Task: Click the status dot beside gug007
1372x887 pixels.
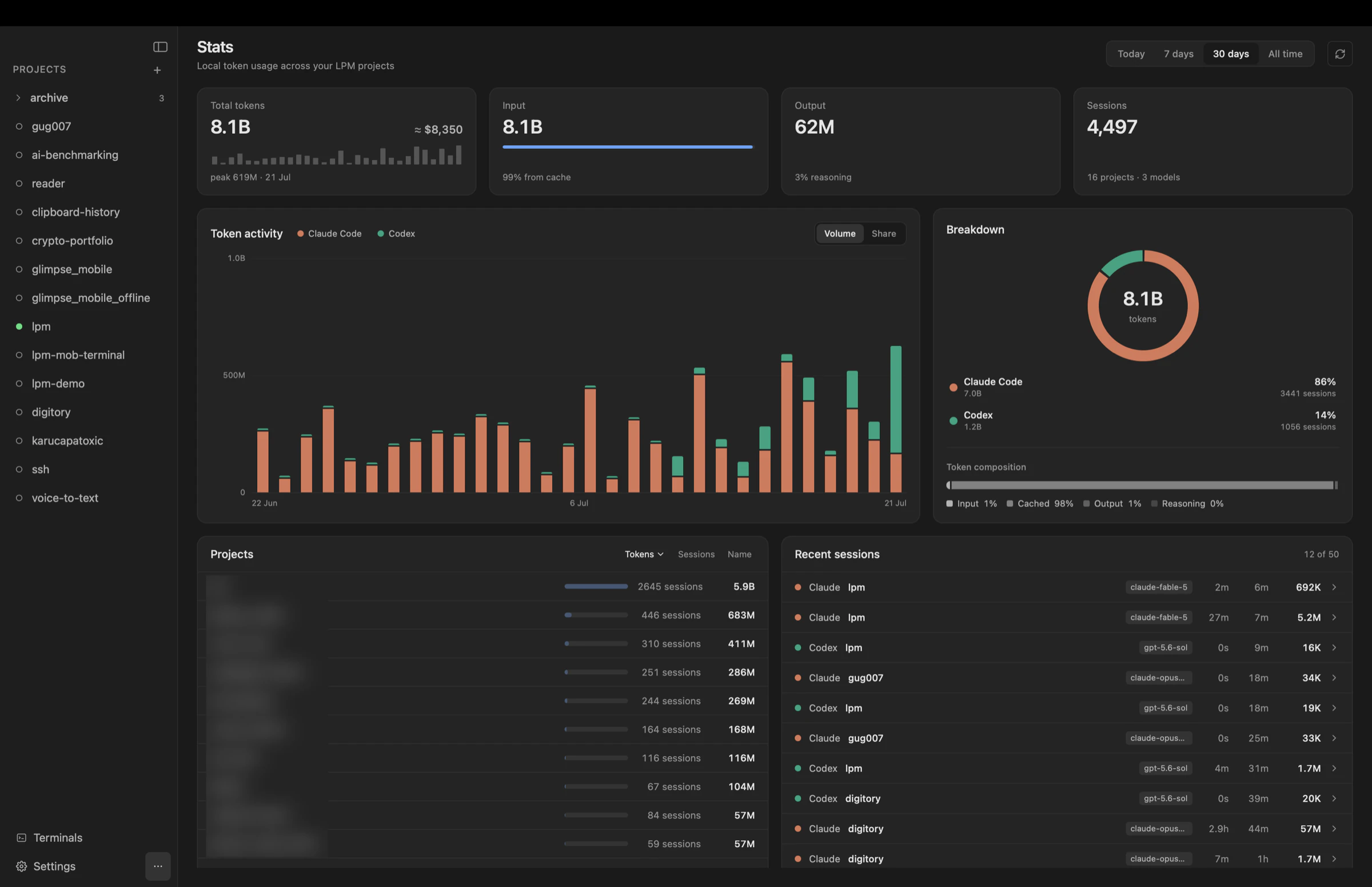Action: pos(19,126)
